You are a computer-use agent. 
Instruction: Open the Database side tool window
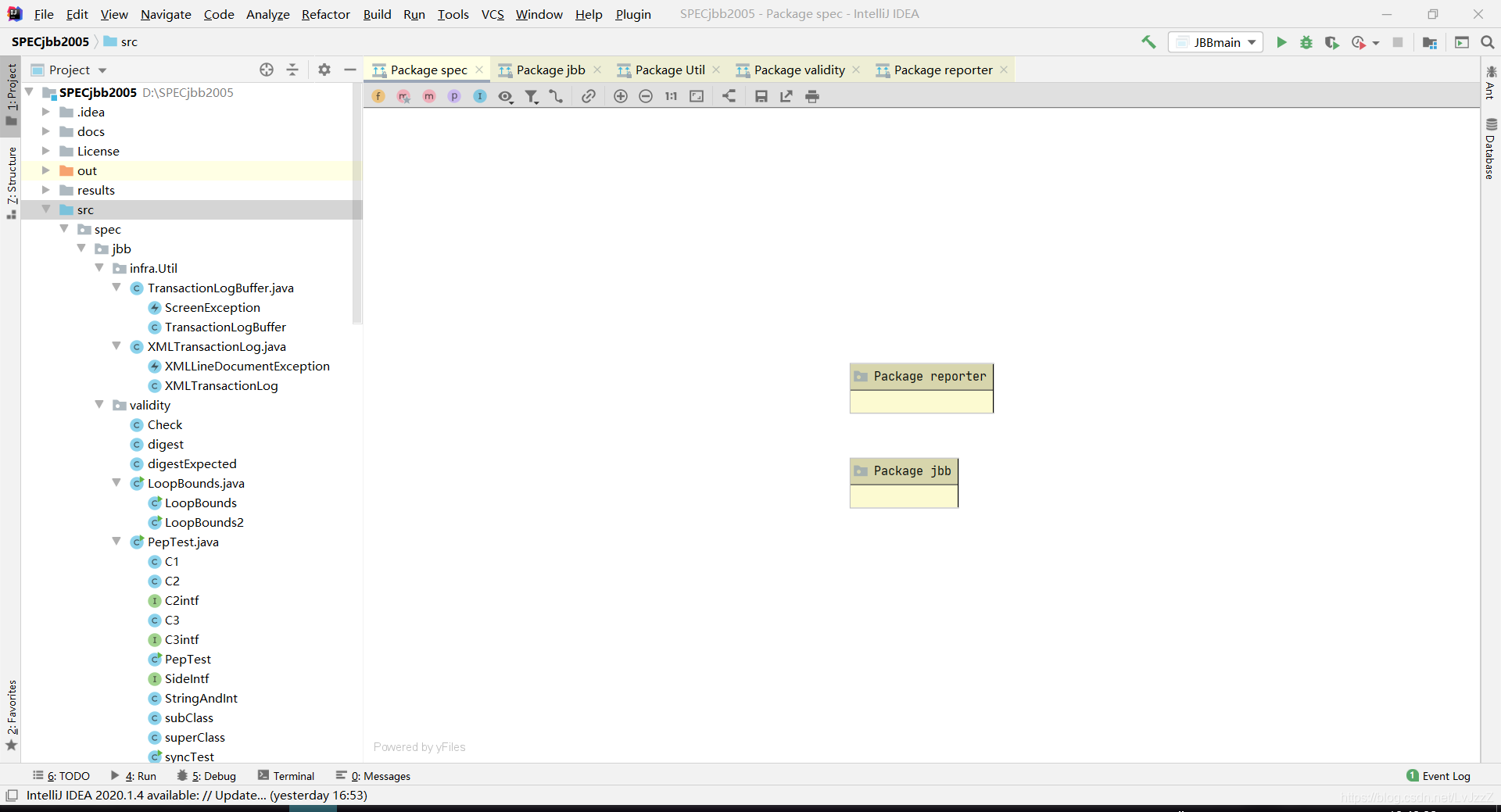pyautogui.click(x=1491, y=148)
